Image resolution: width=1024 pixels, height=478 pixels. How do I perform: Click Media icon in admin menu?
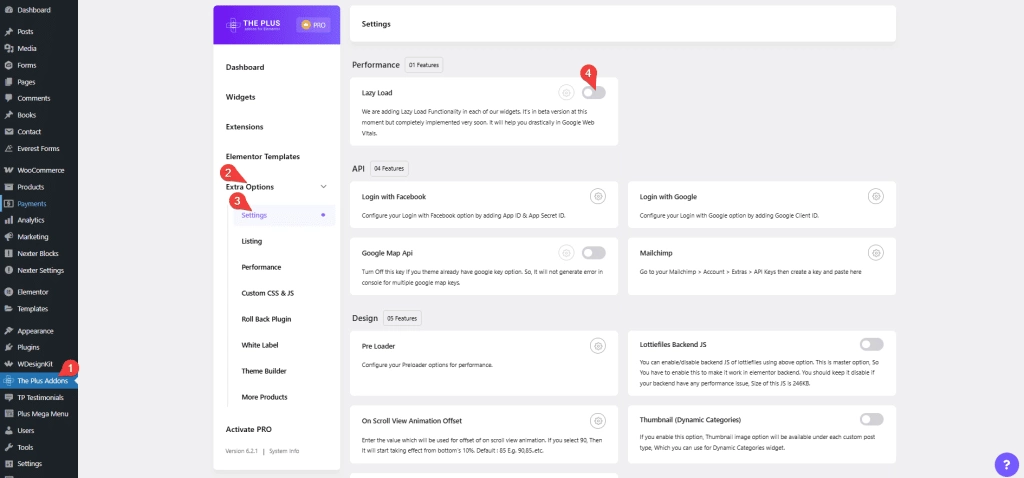pos(8,48)
